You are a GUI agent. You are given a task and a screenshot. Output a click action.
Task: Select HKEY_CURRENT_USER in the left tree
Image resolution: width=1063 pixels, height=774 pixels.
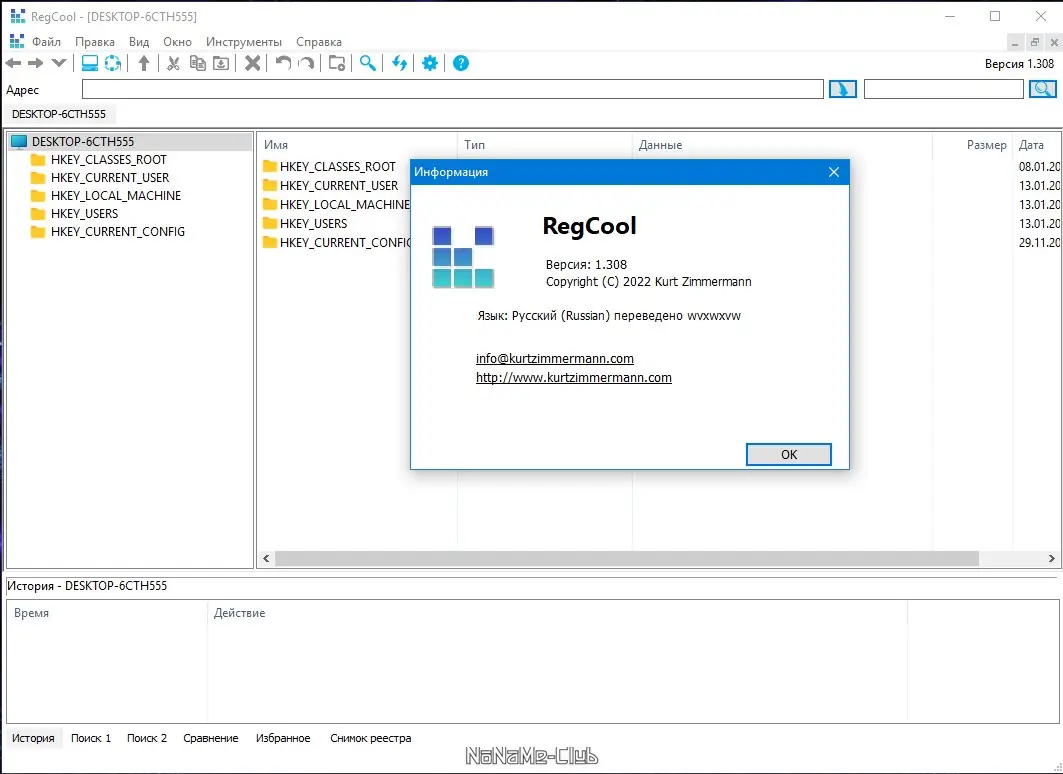click(110, 178)
